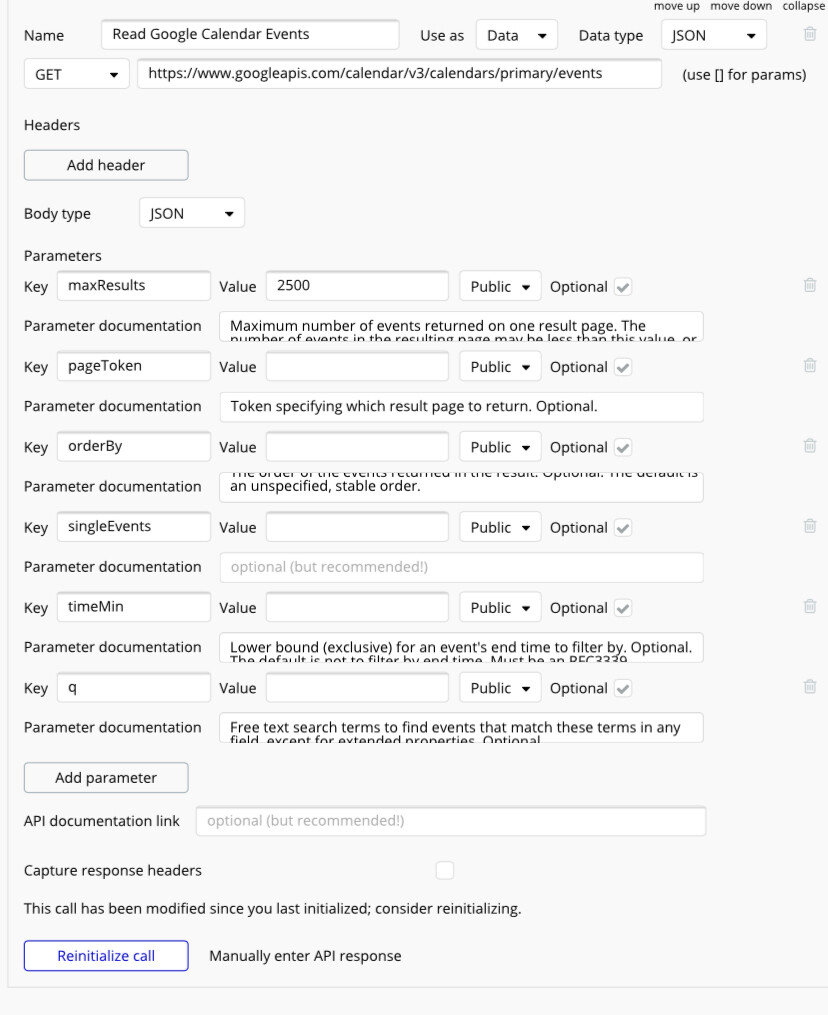Viewport: 828px width, 1015px height.
Task: Delete the timeMin parameter row
Action: [810, 606]
